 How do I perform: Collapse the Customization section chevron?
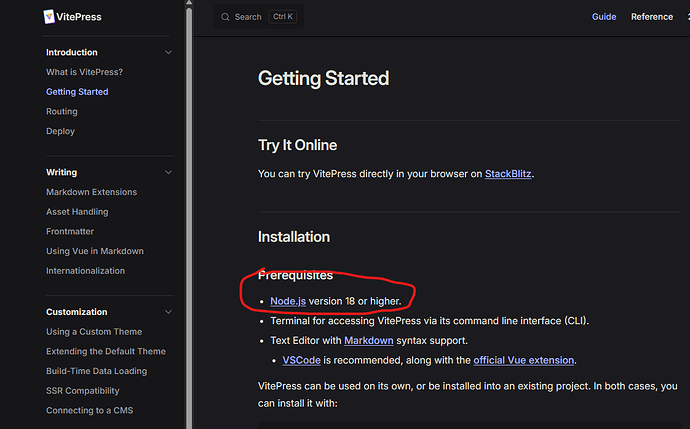tap(168, 312)
